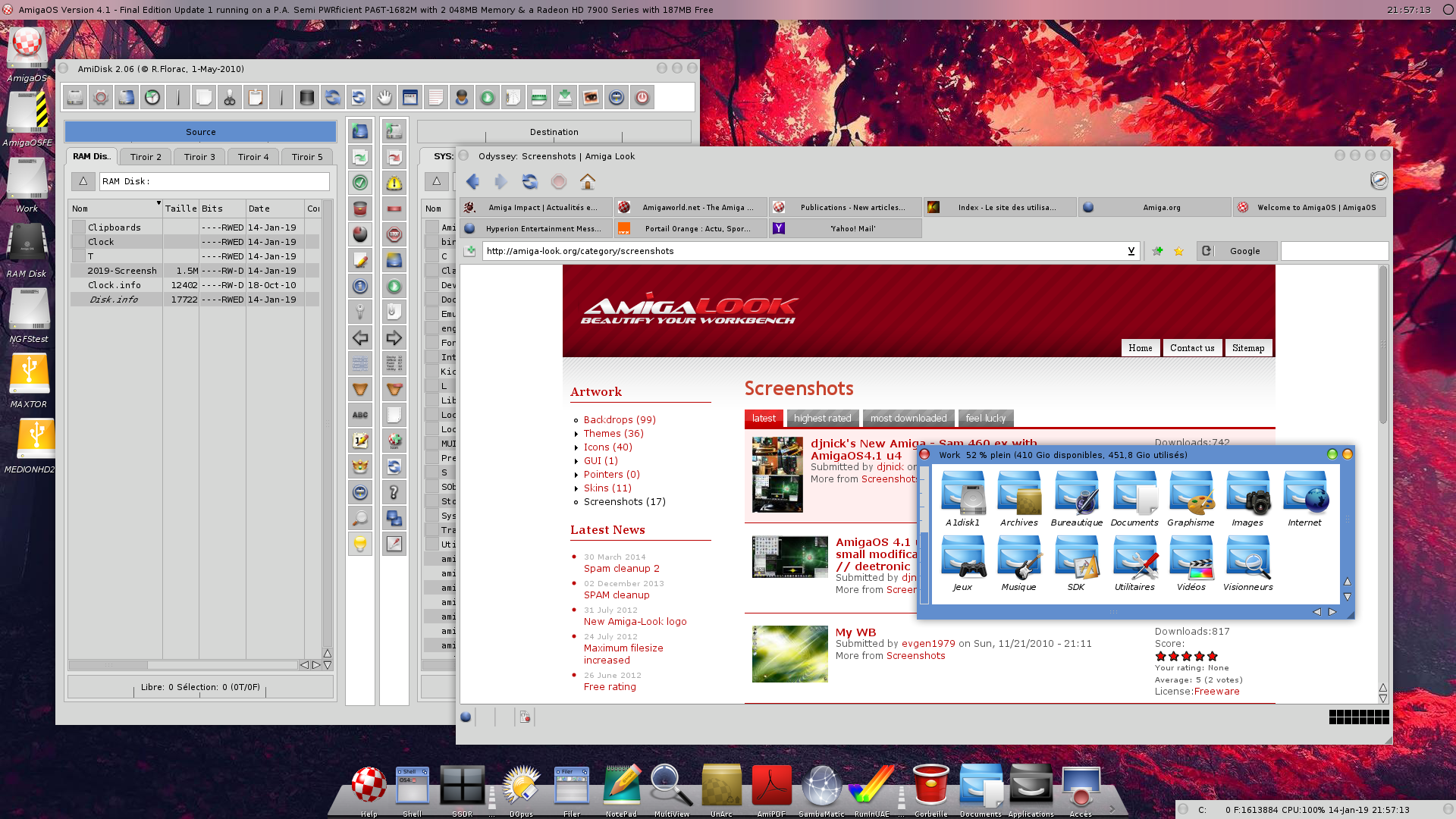Click the red power quit icon in AmiDisk toolbar
1456x819 pixels.
click(642, 97)
